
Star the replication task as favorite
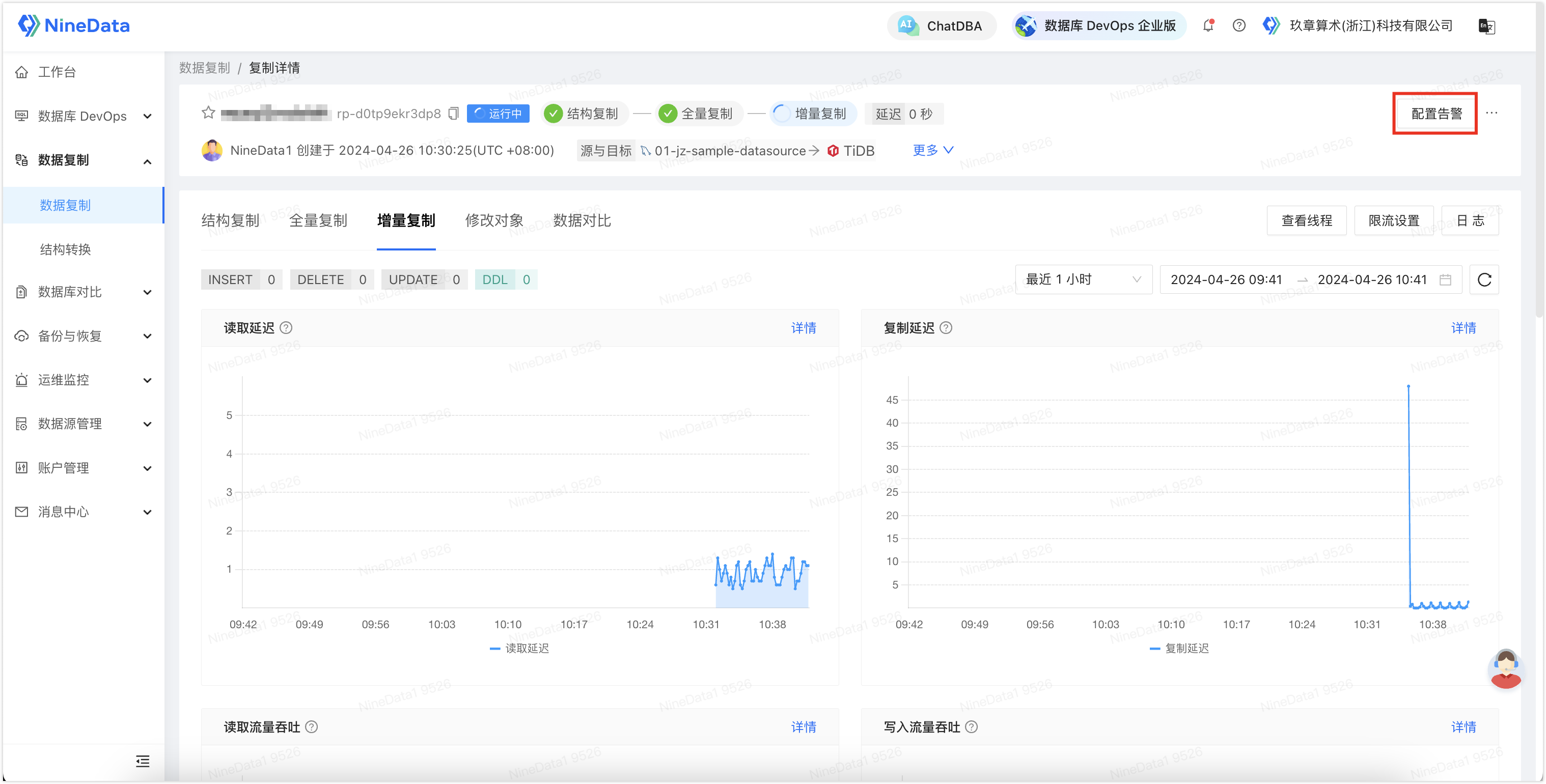coord(208,113)
